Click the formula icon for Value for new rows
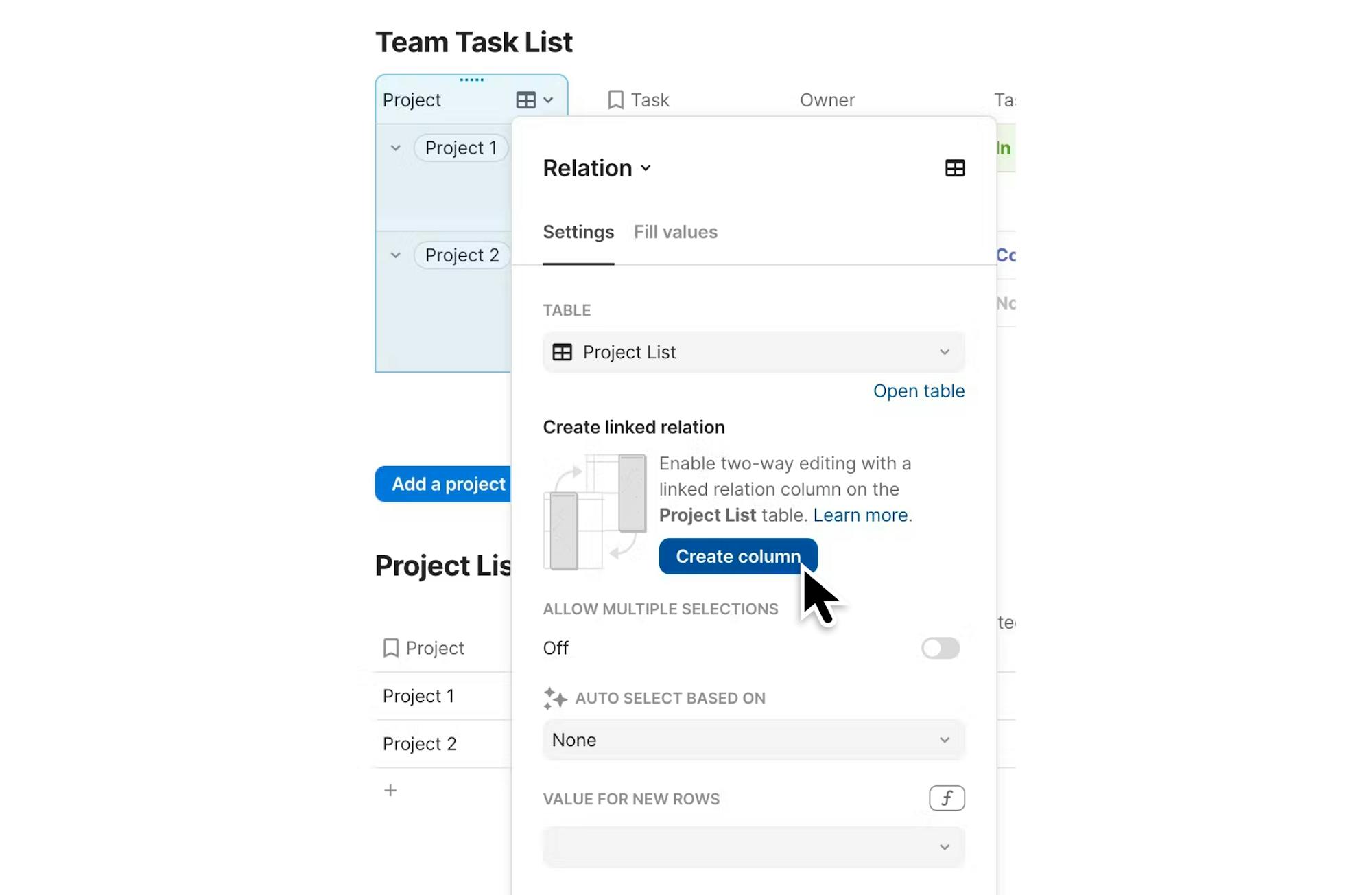The width and height of the screenshot is (1372, 895). point(947,798)
